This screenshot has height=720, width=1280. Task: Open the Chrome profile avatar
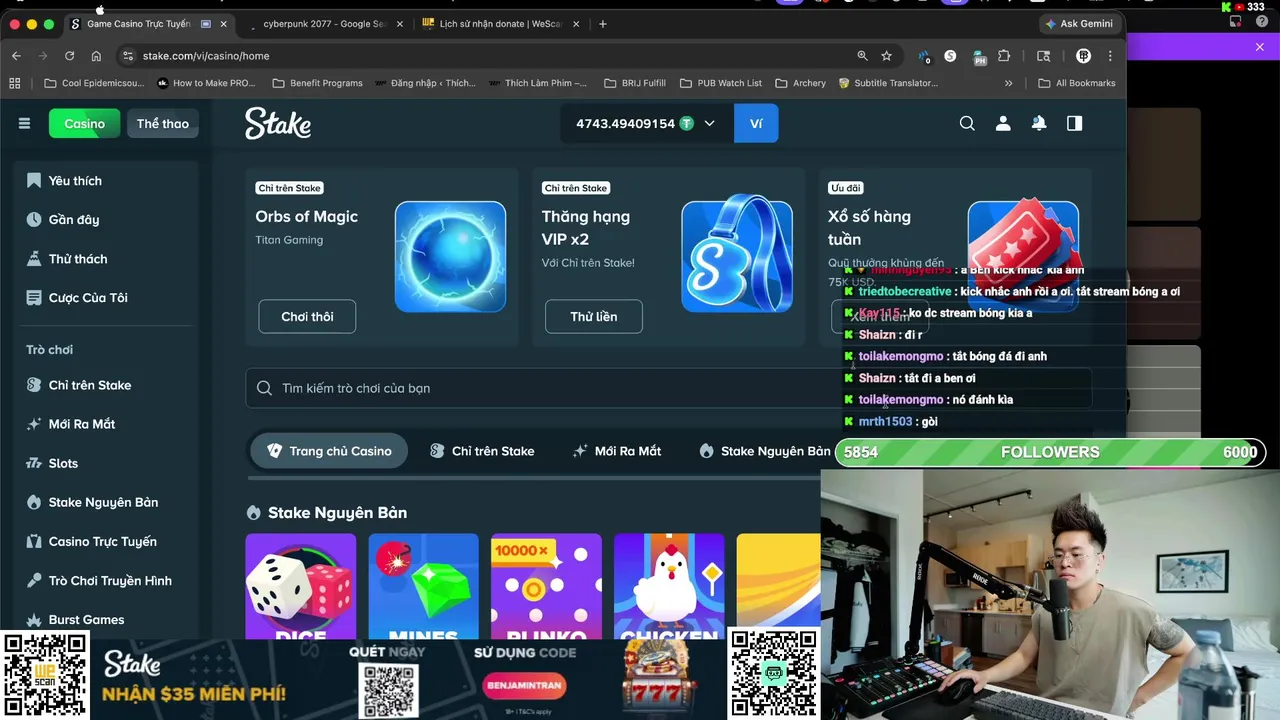[x=1083, y=56]
